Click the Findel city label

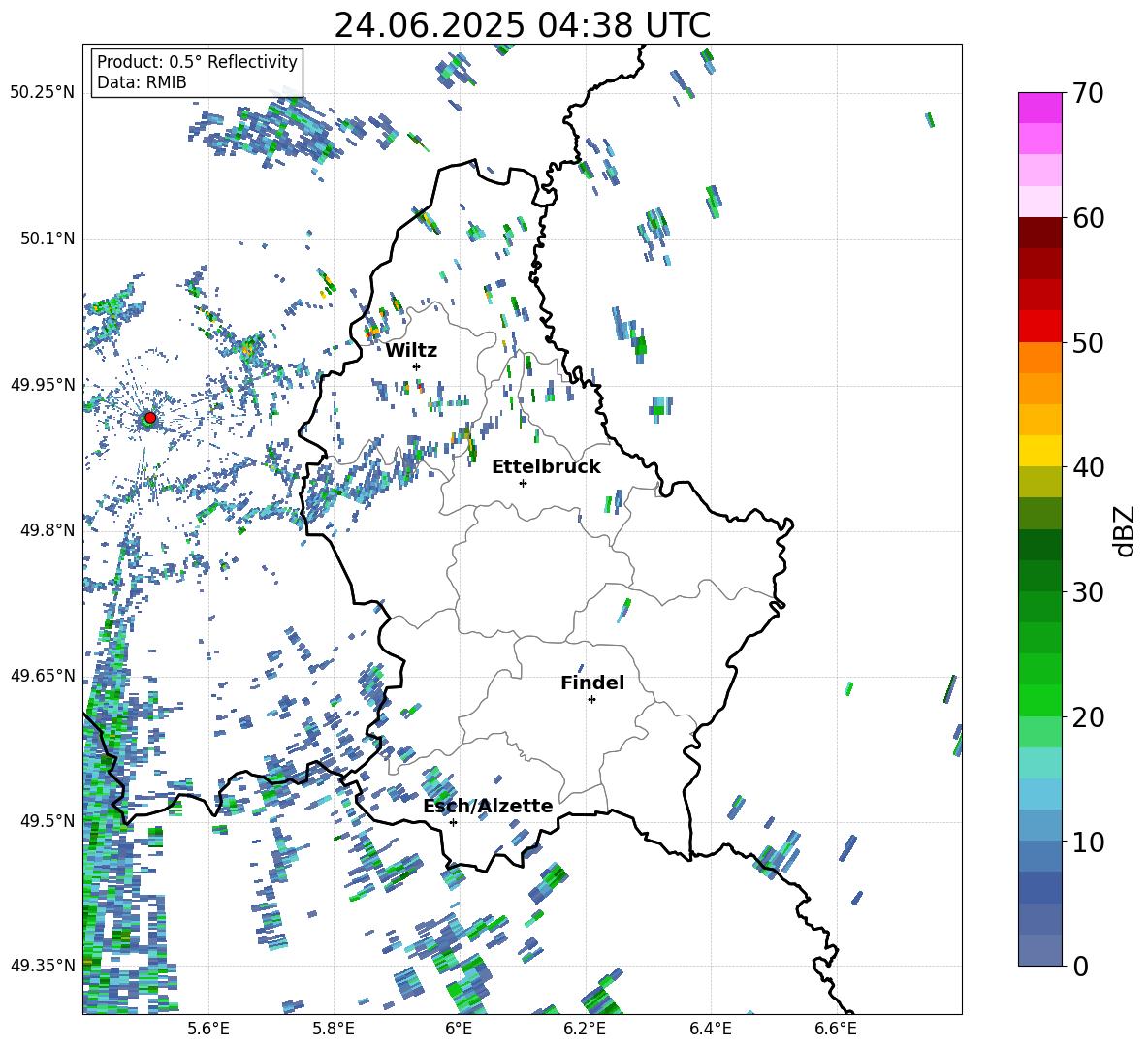592,683
